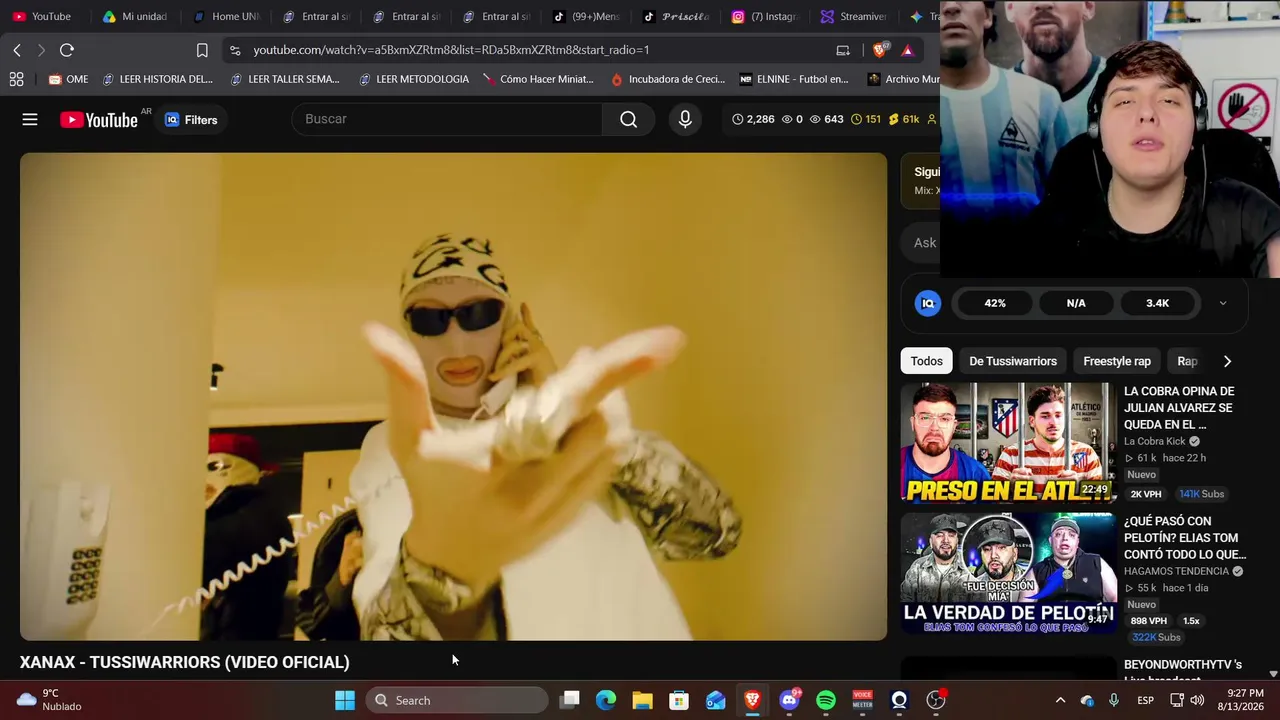Switch to the (99+) Mensajes TikTok tab
Image resolution: width=1280 pixels, height=720 pixels.
click(x=584, y=16)
